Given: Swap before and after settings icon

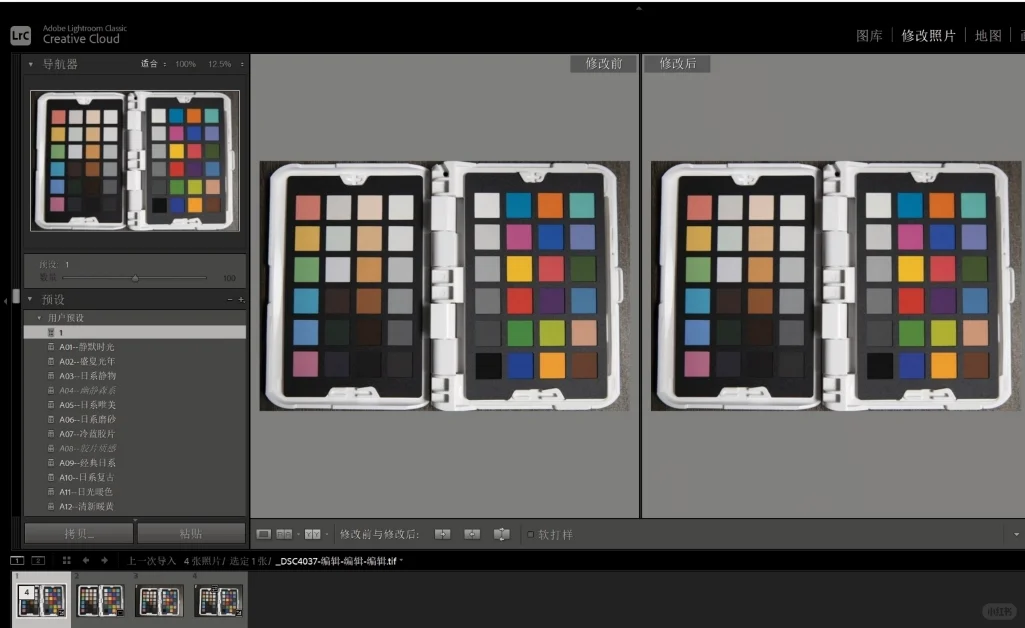Looking at the screenshot, I should (x=501, y=534).
